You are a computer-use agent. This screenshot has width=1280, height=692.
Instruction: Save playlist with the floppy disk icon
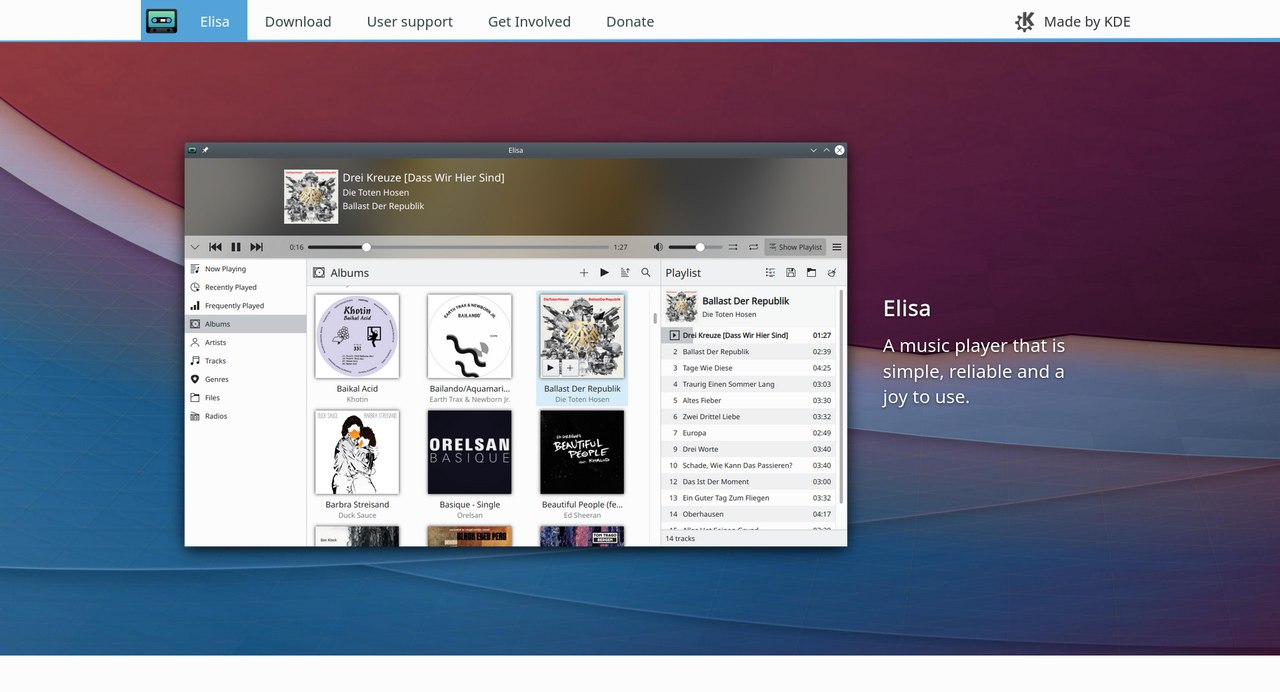[791, 272]
